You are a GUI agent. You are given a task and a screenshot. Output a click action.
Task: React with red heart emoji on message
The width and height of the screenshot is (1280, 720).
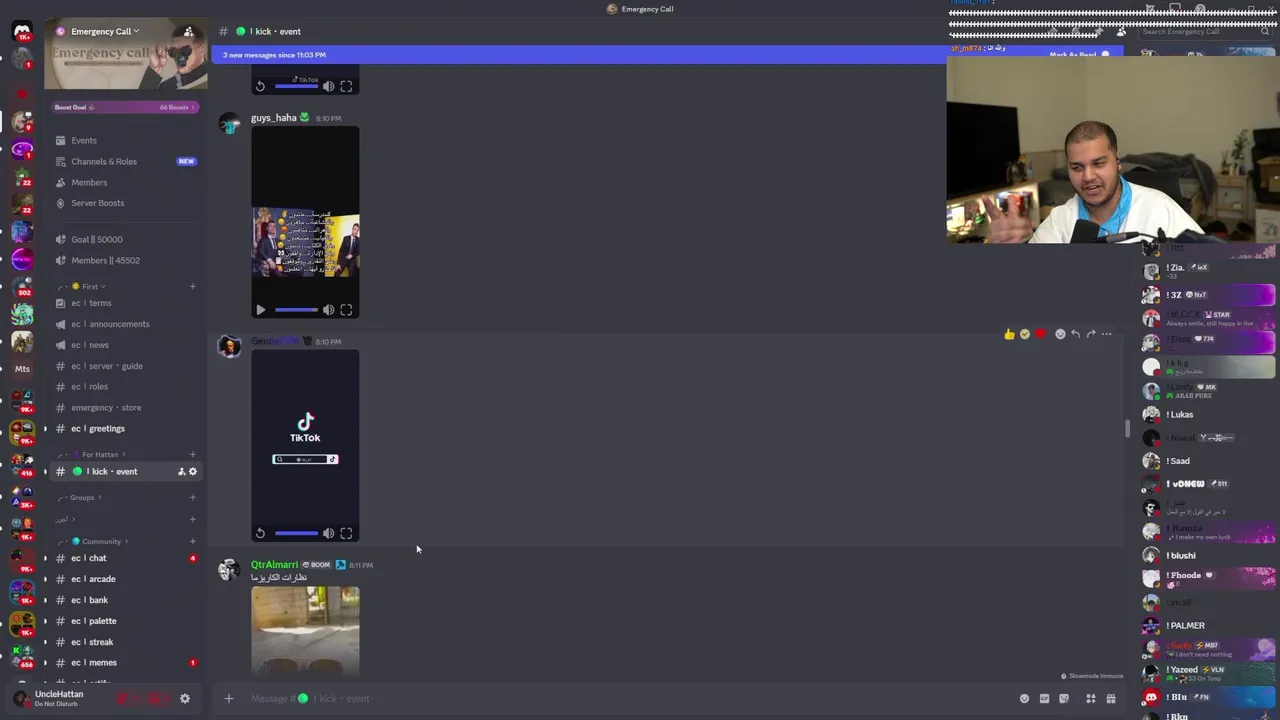1041,334
